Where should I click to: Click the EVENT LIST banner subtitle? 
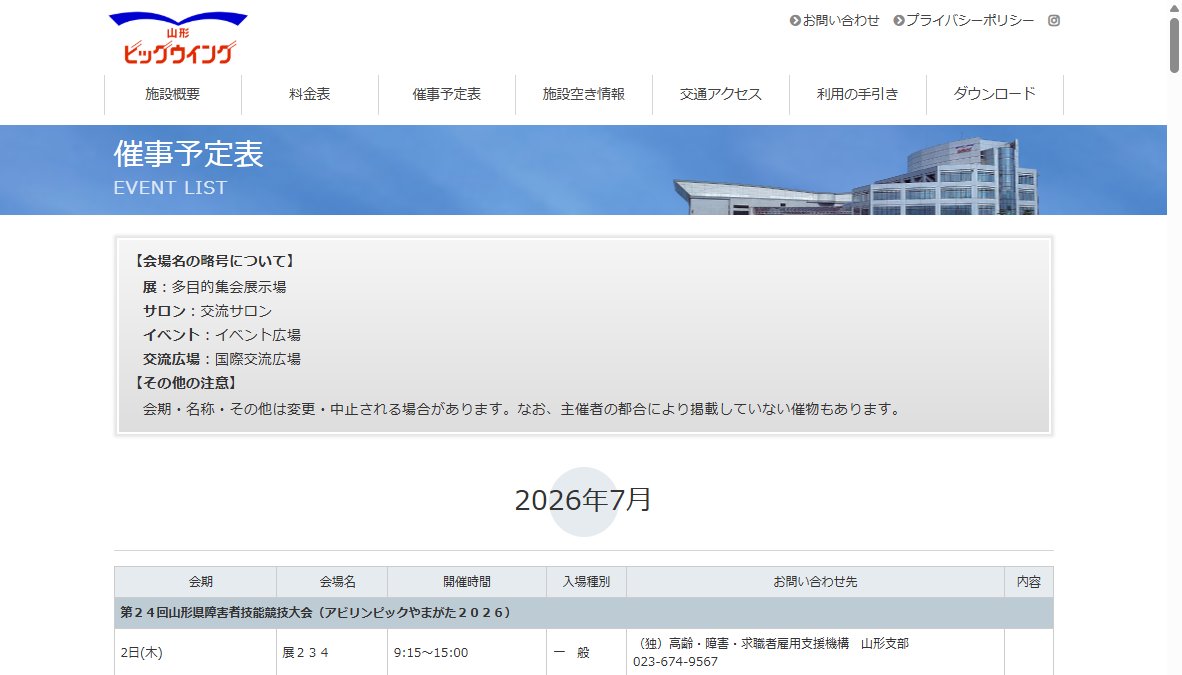[170, 188]
